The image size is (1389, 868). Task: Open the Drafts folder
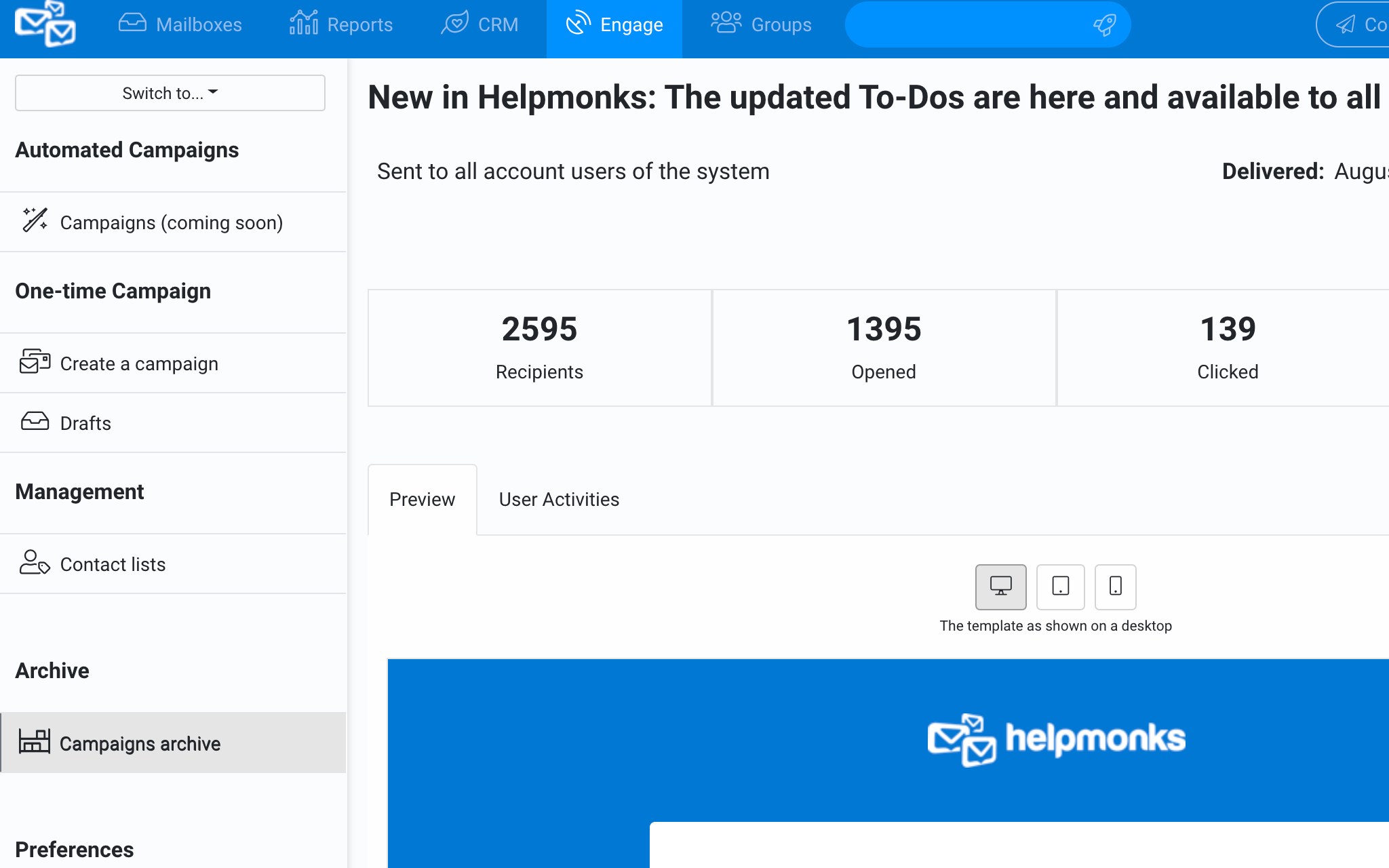[85, 423]
